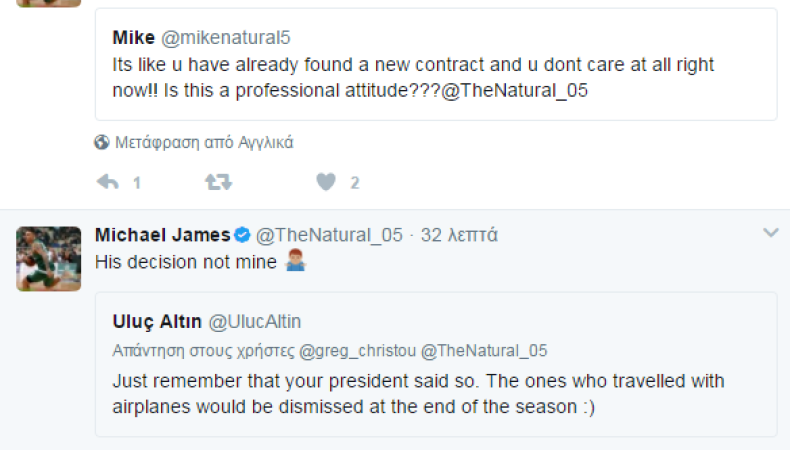790x450 pixels.
Task: Click the translation link "Μετάφραση από Αγγλικά"
Action: [x=204, y=142]
